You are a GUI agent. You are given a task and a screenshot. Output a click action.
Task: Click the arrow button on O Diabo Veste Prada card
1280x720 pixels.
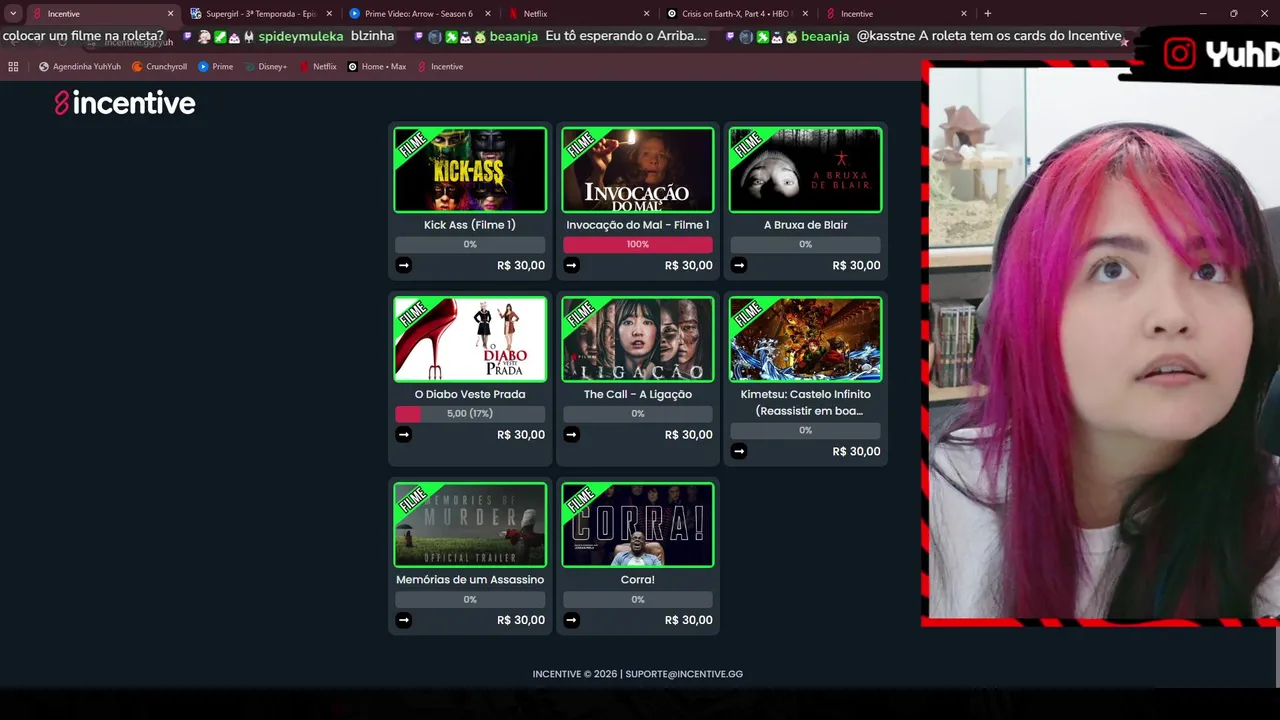point(403,434)
